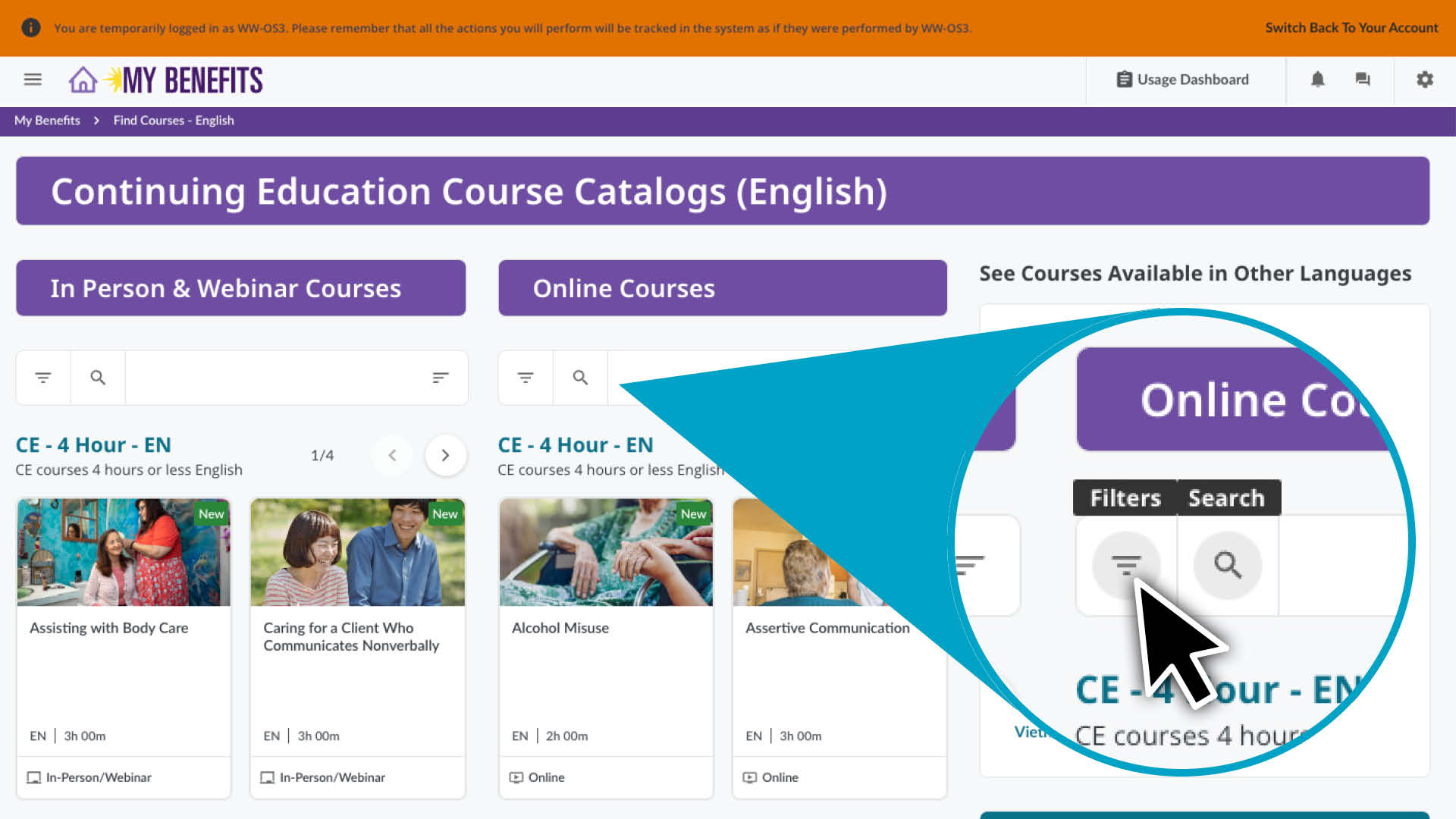
Task: Click the search magnifier in the Online Courses bar
Action: pyautogui.click(x=580, y=377)
